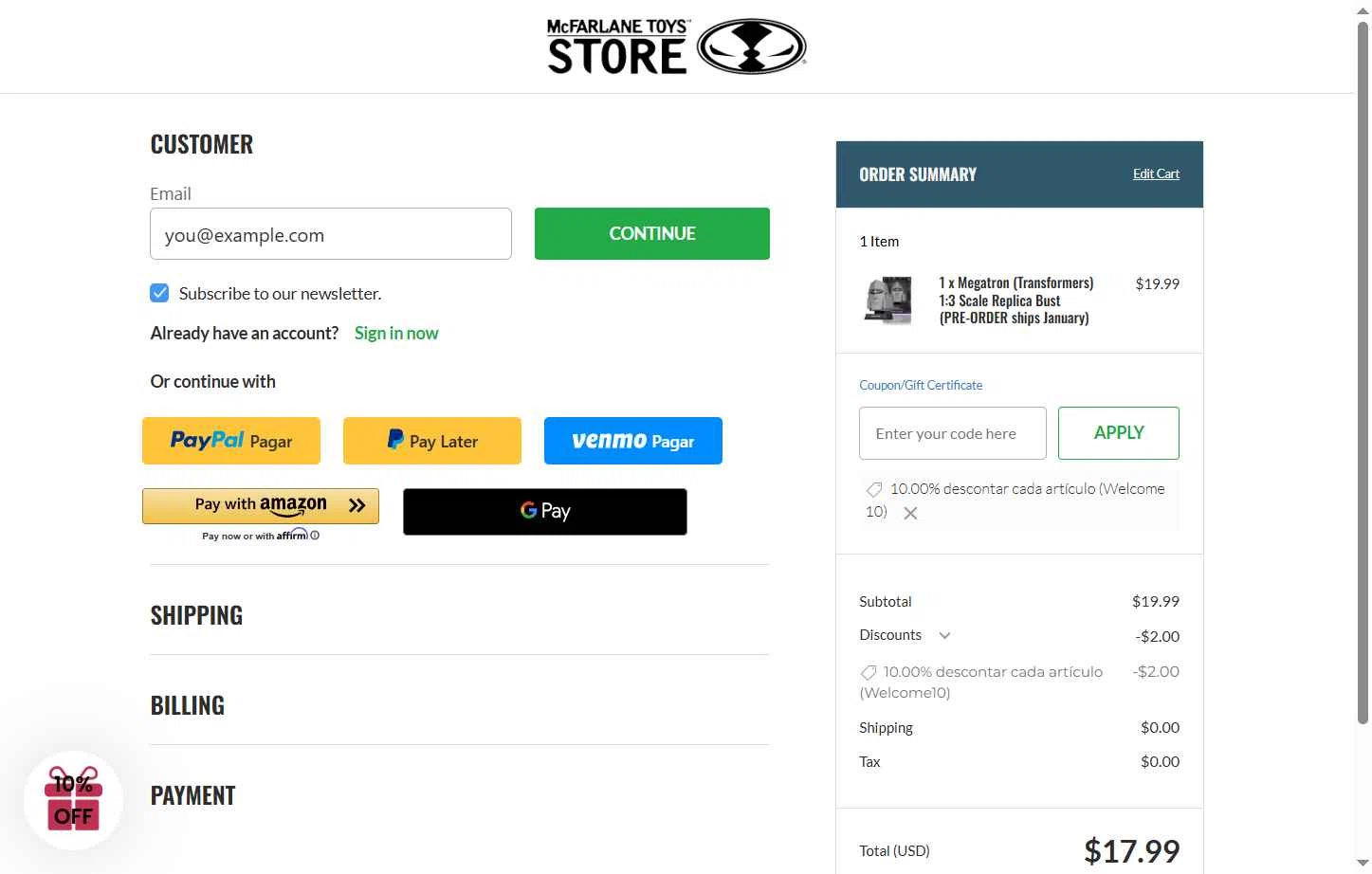Click the Tax $0.00 amount
Image resolution: width=1372 pixels, height=874 pixels.
[x=1161, y=762]
